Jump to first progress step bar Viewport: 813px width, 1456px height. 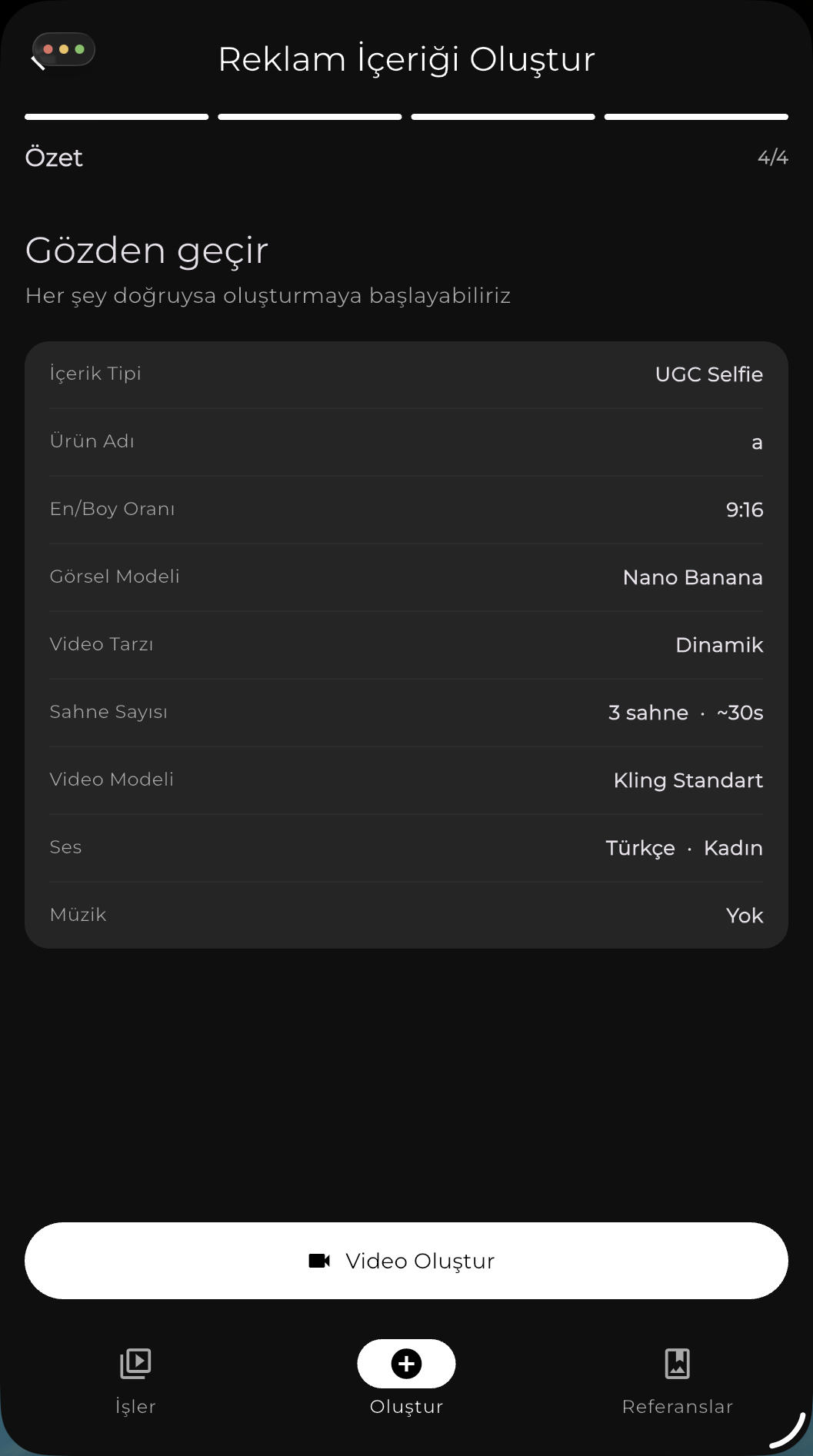click(x=117, y=117)
